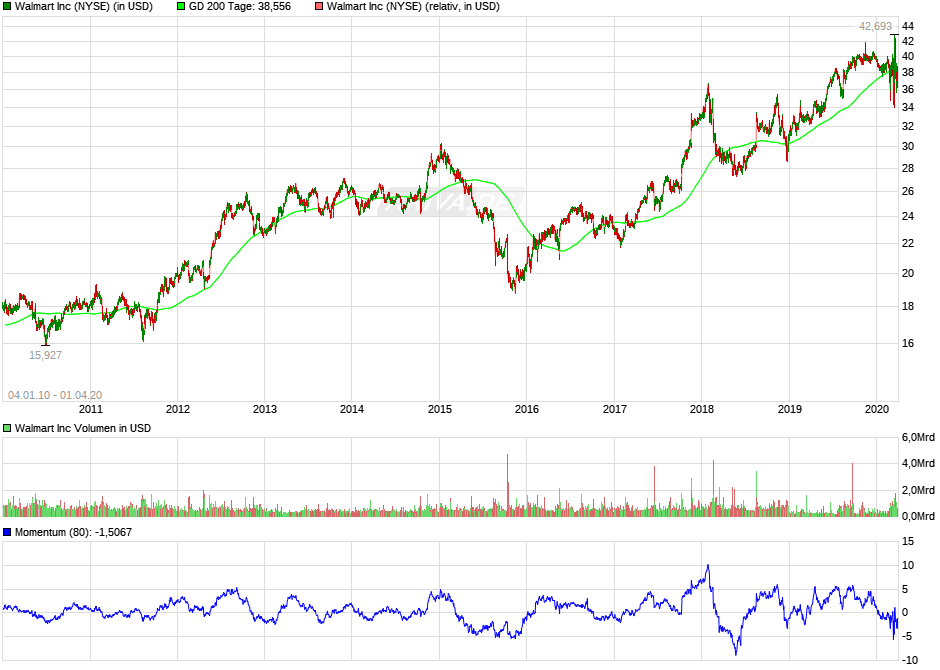Click the 26 price axis label
The height and width of the screenshot is (670, 940).
click(908, 192)
